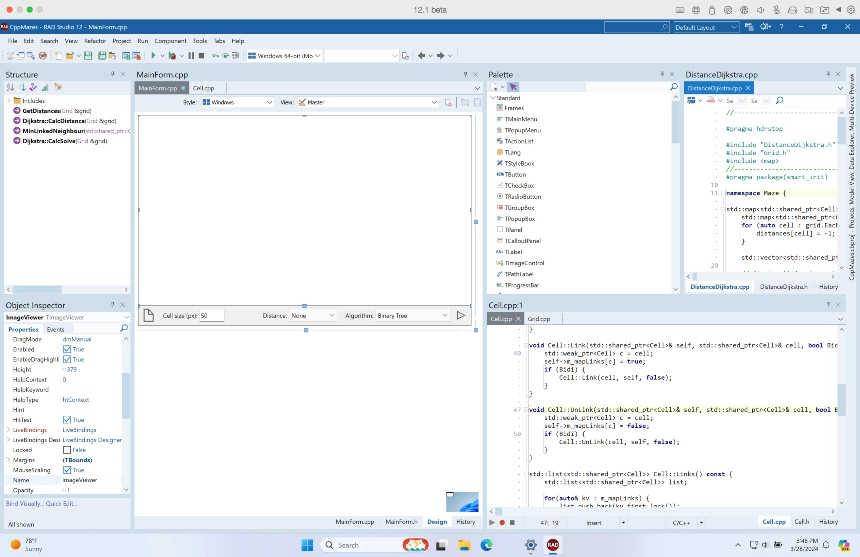Click the new page icon beside Cell size

click(x=147, y=315)
